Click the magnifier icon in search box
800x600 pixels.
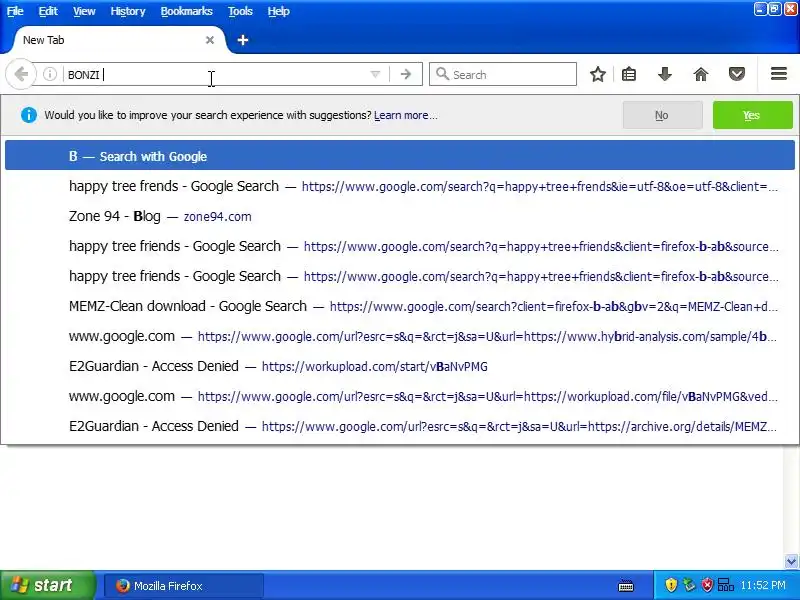[x=442, y=74]
